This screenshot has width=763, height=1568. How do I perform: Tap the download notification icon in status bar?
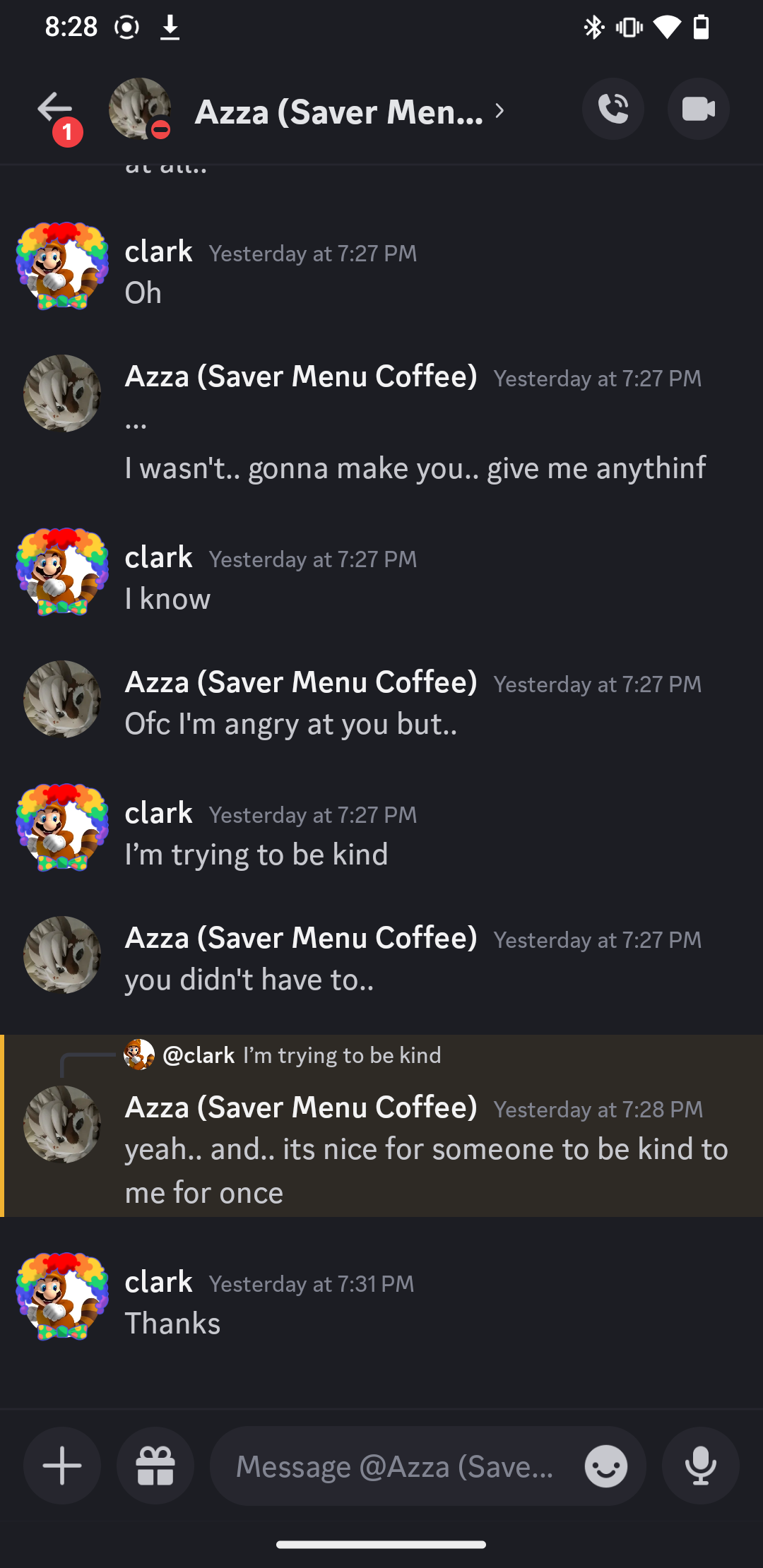[x=170, y=28]
